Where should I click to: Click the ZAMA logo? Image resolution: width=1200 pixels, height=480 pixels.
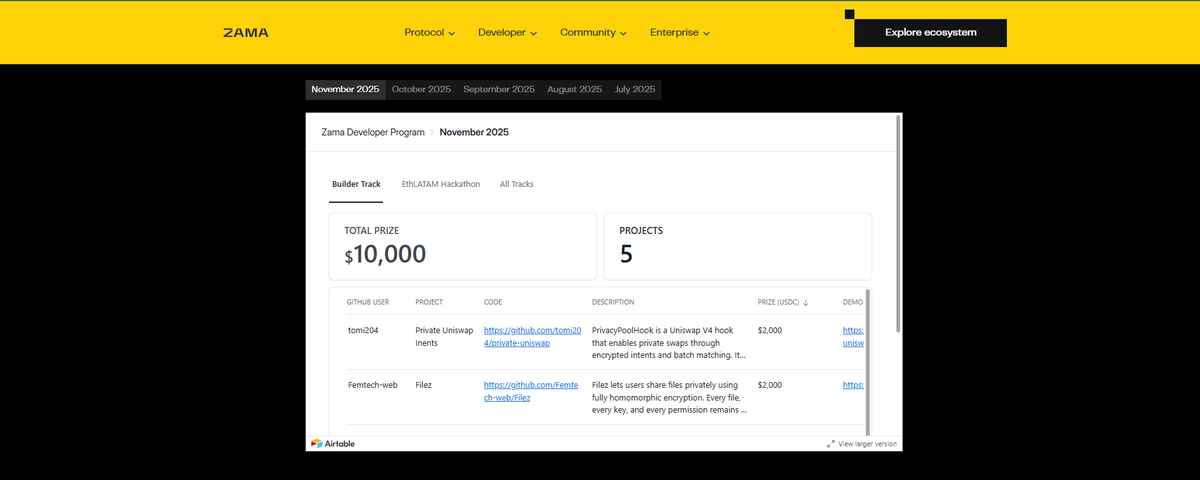pyautogui.click(x=246, y=33)
